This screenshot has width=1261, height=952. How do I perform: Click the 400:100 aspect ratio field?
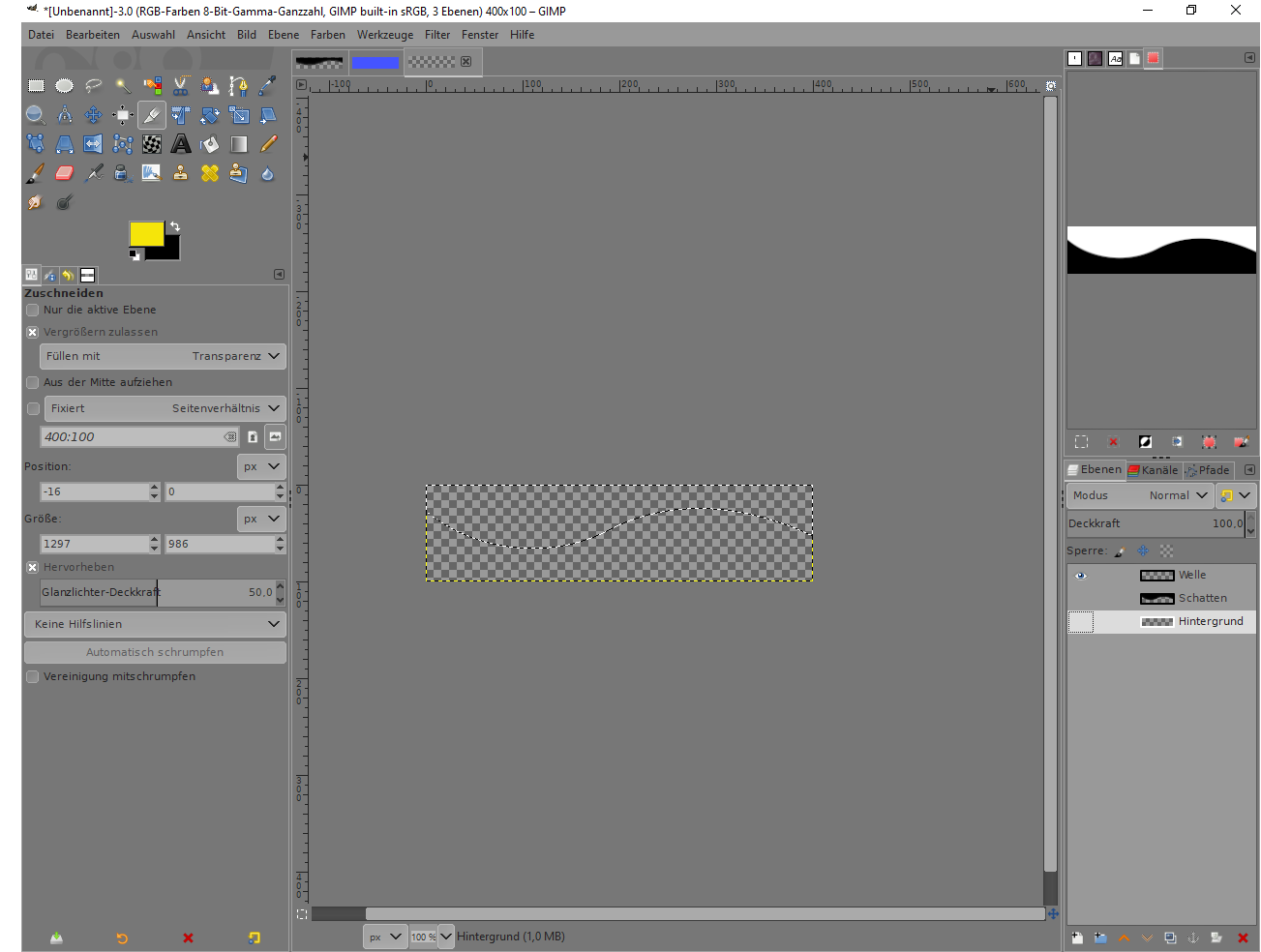click(x=134, y=437)
